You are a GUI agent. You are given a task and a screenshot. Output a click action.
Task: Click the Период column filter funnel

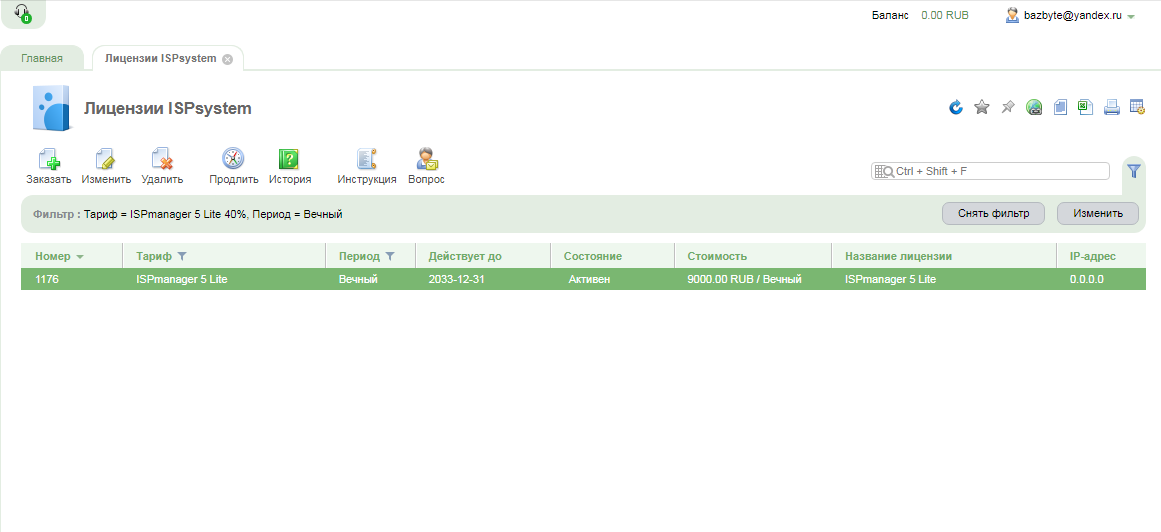pyautogui.click(x=390, y=256)
